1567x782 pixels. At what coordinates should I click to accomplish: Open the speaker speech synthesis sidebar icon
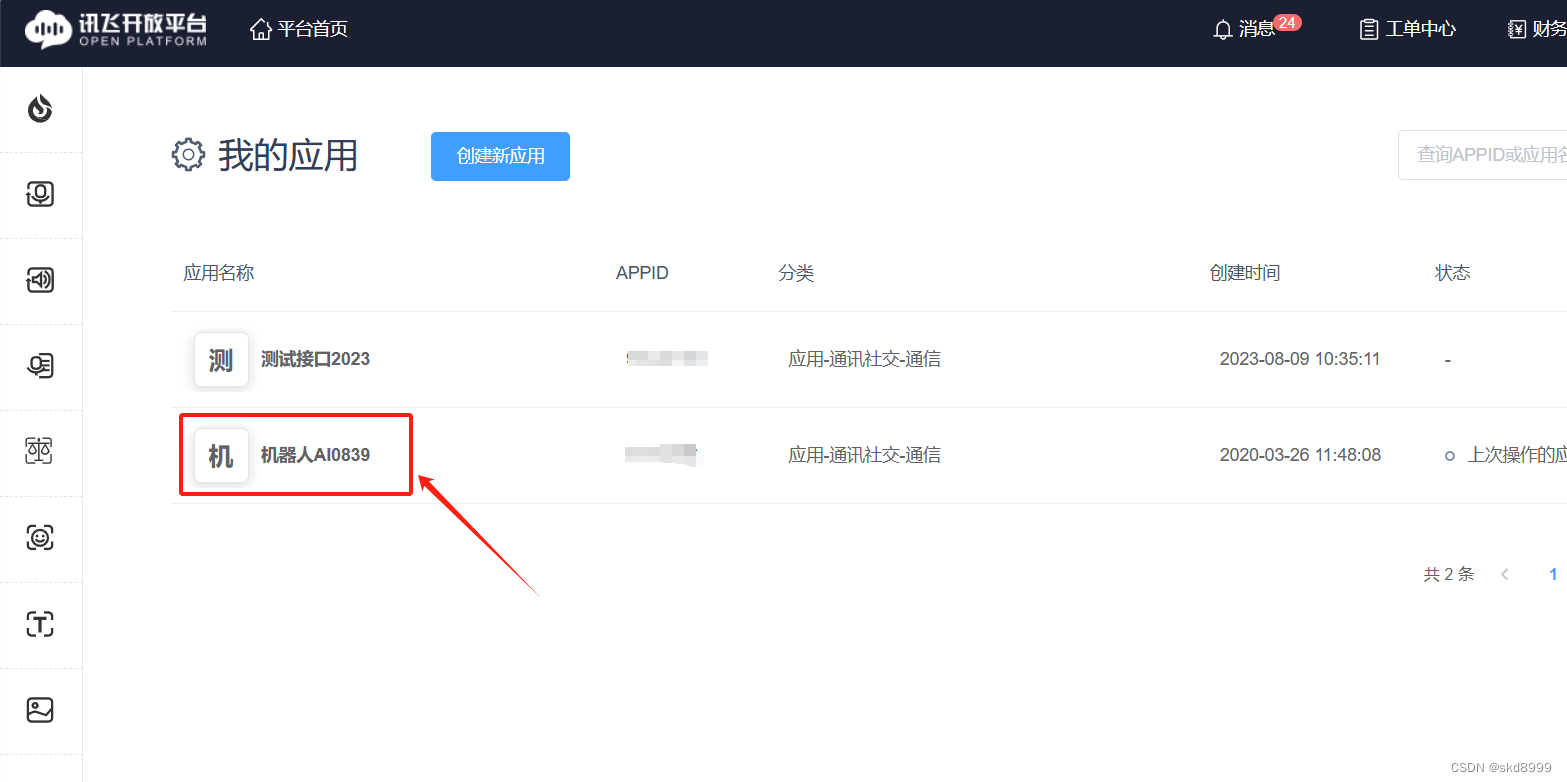coord(40,280)
